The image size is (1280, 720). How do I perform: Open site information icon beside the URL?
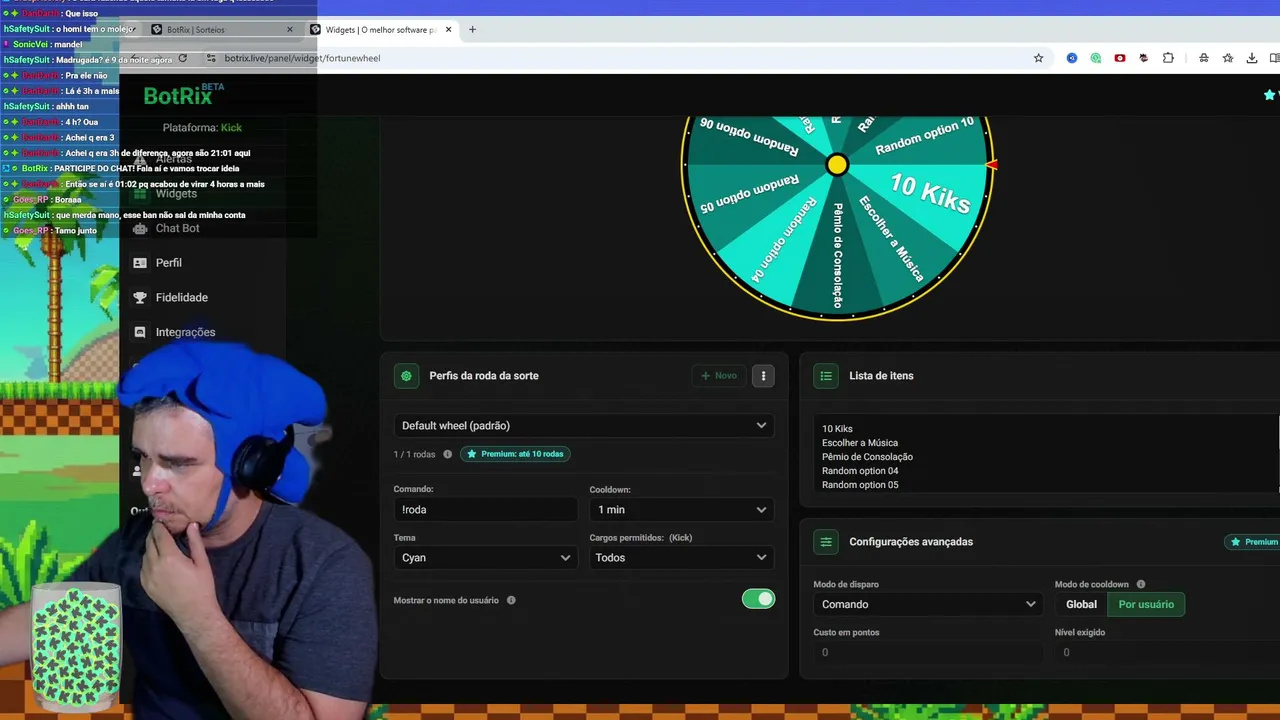(x=211, y=58)
